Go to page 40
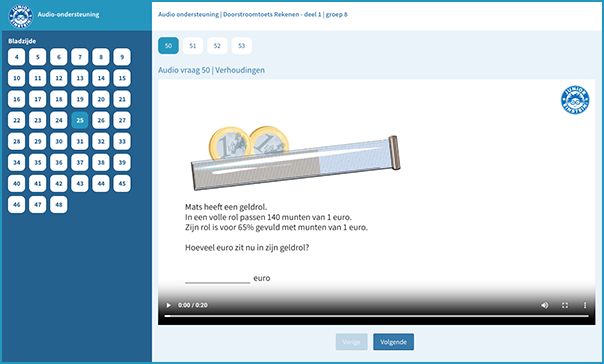 [x=17, y=184]
